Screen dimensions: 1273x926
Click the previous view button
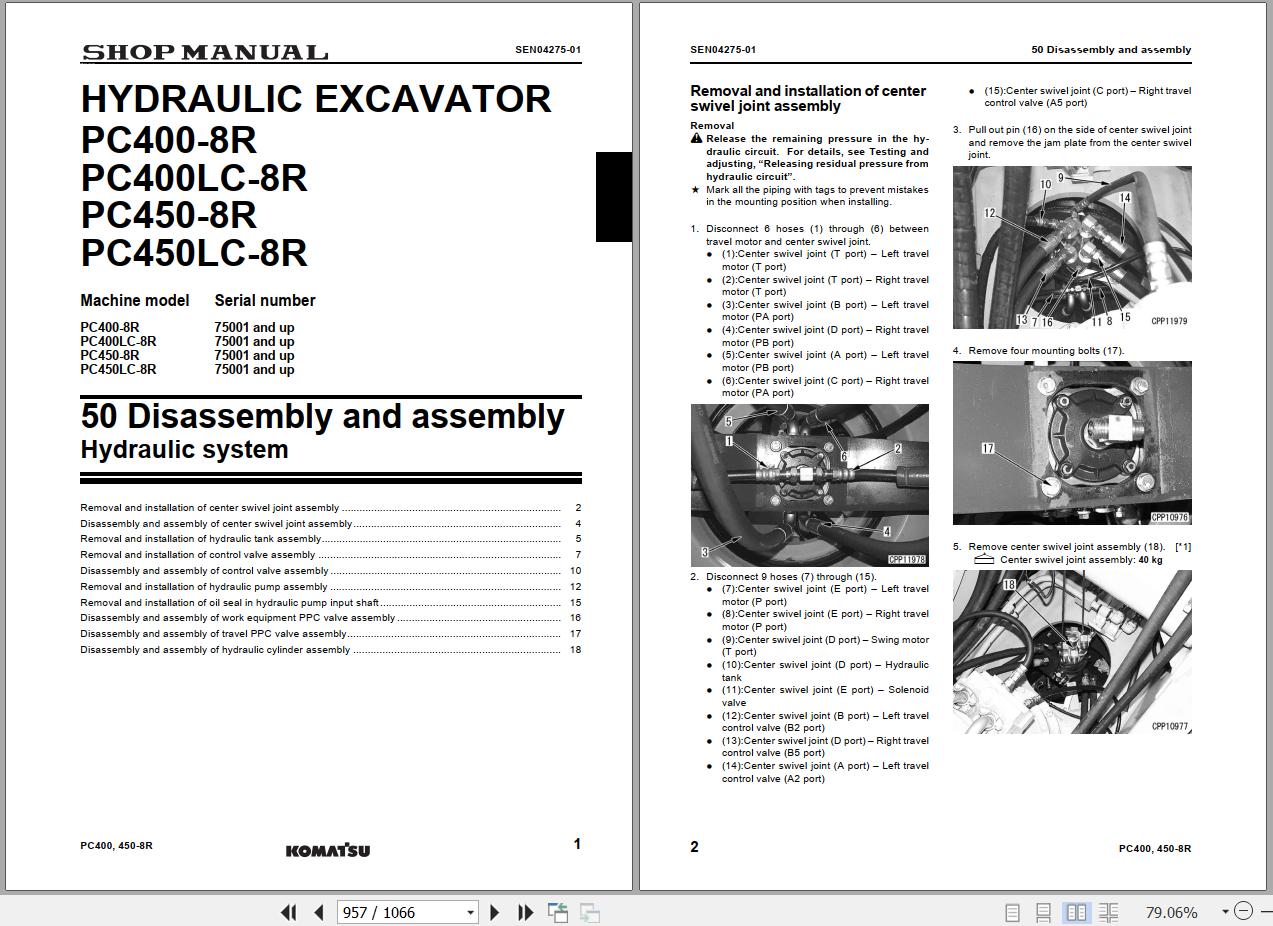[558, 912]
